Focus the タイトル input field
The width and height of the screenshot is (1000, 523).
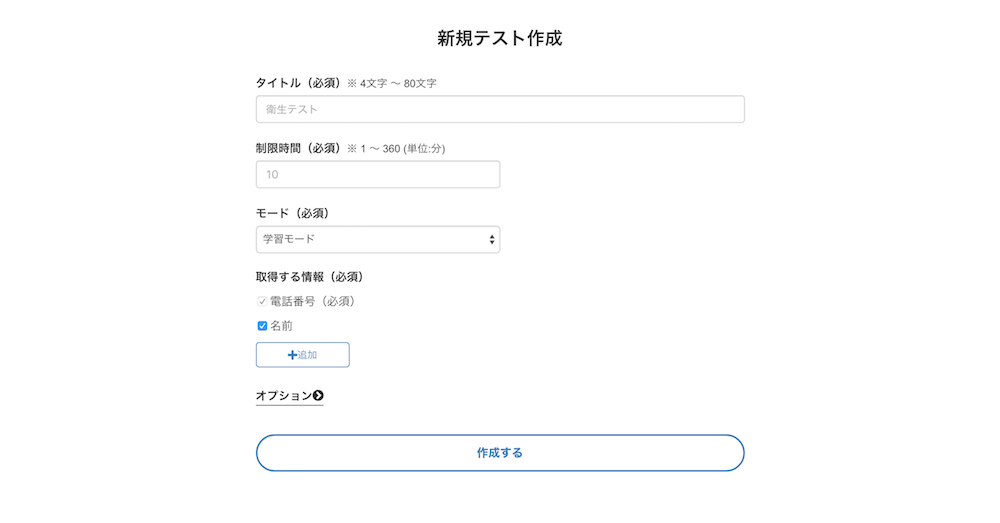[x=500, y=110]
